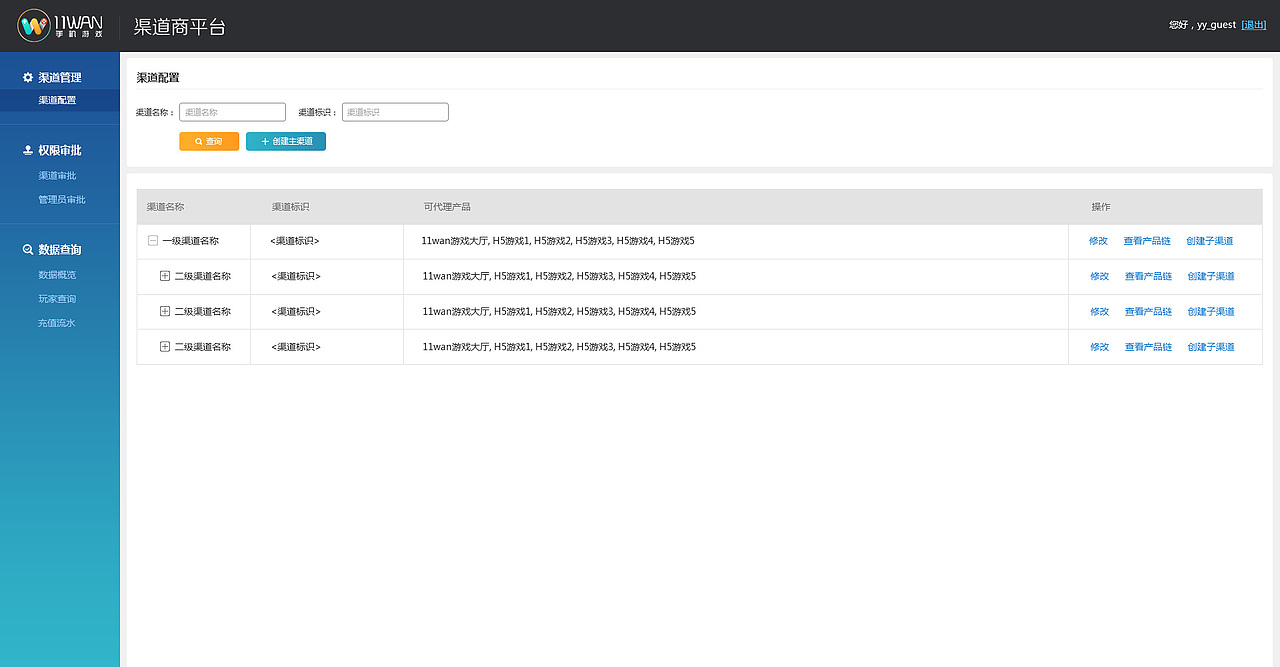Viewport: 1280px width, 667px height.
Task: Collapse the 一级渠道名称 tree row
Action: 152,241
